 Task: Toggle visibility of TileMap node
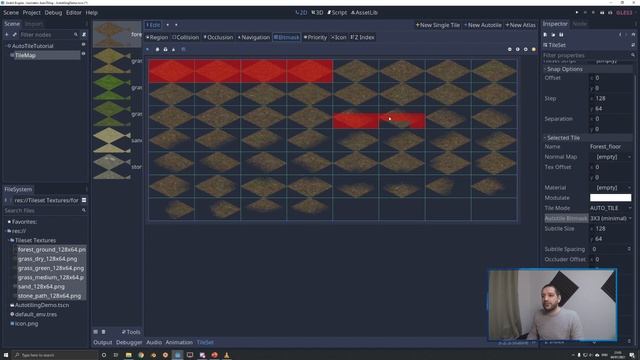pos(84,54)
